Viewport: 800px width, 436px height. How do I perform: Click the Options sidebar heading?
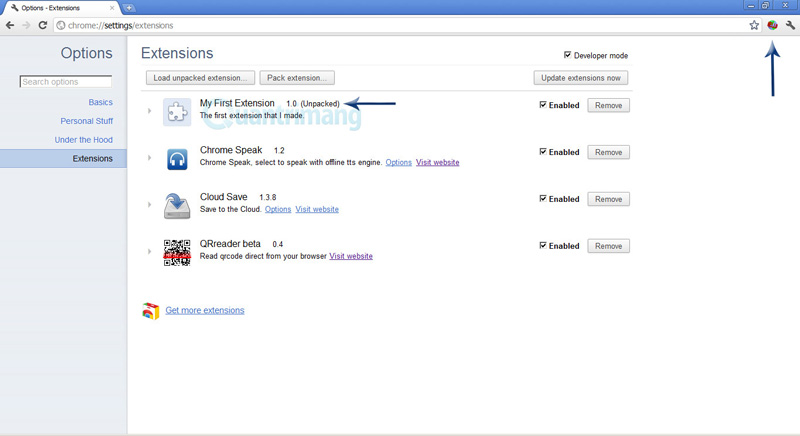[86, 53]
